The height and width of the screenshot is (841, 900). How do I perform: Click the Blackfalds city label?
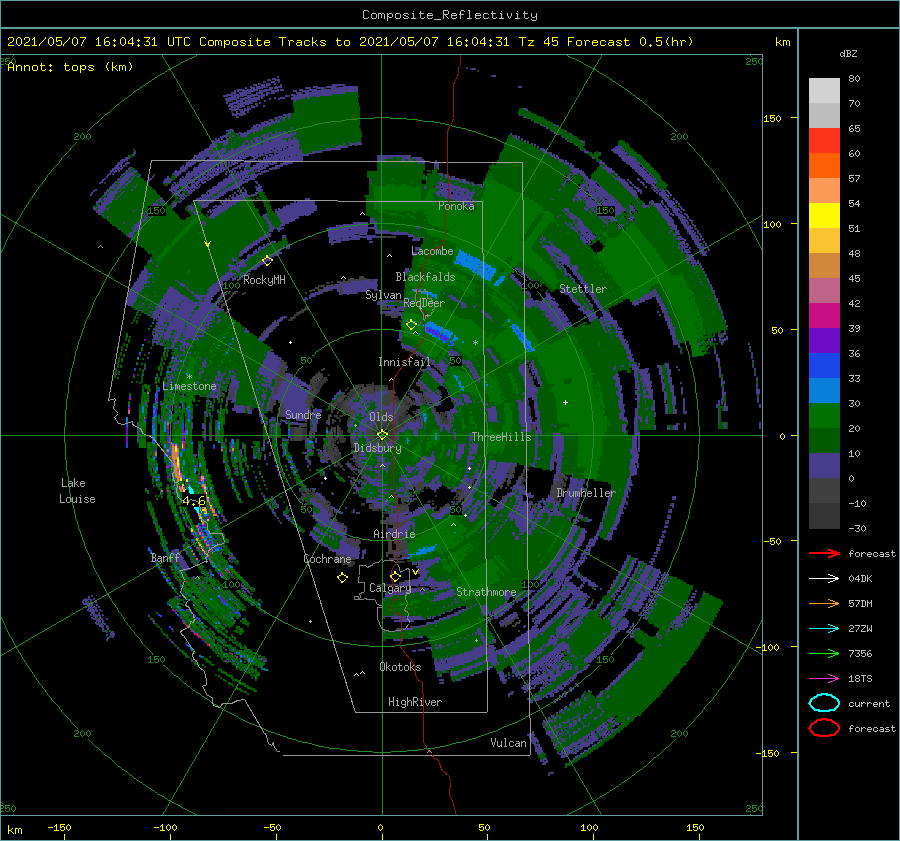[425, 277]
